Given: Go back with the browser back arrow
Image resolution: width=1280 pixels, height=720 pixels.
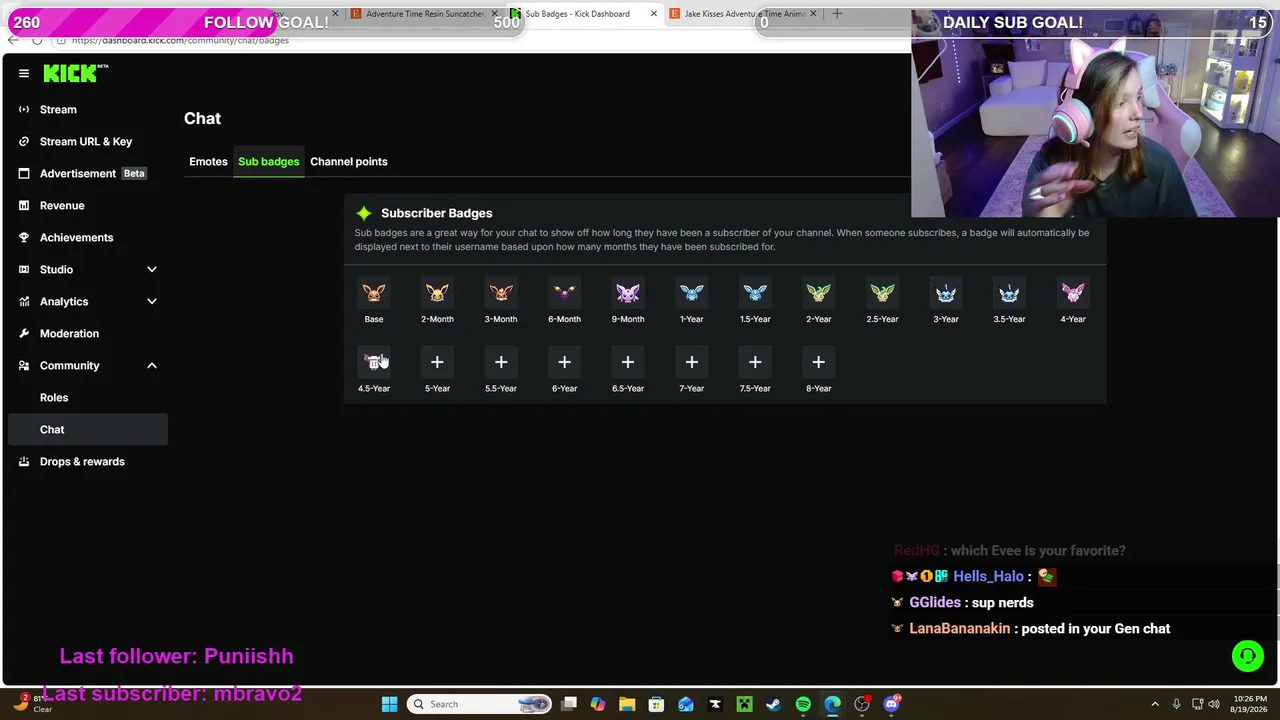Looking at the screenshot, I should click(x=13, y=40).
